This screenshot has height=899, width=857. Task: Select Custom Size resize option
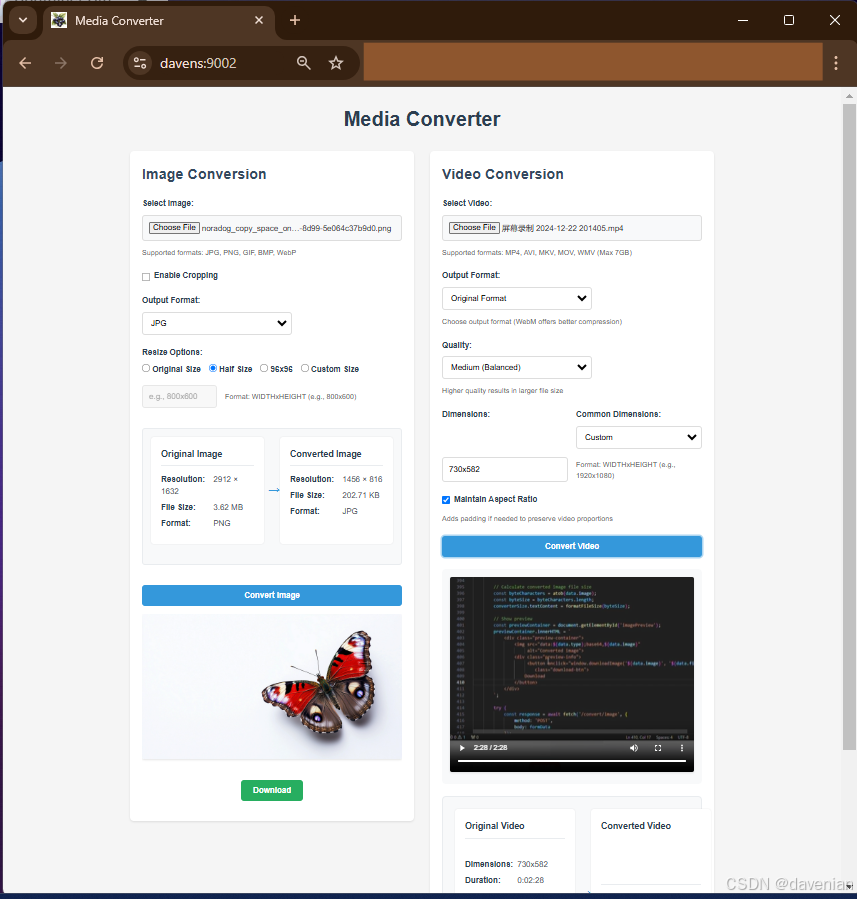(x=305, y=368)
